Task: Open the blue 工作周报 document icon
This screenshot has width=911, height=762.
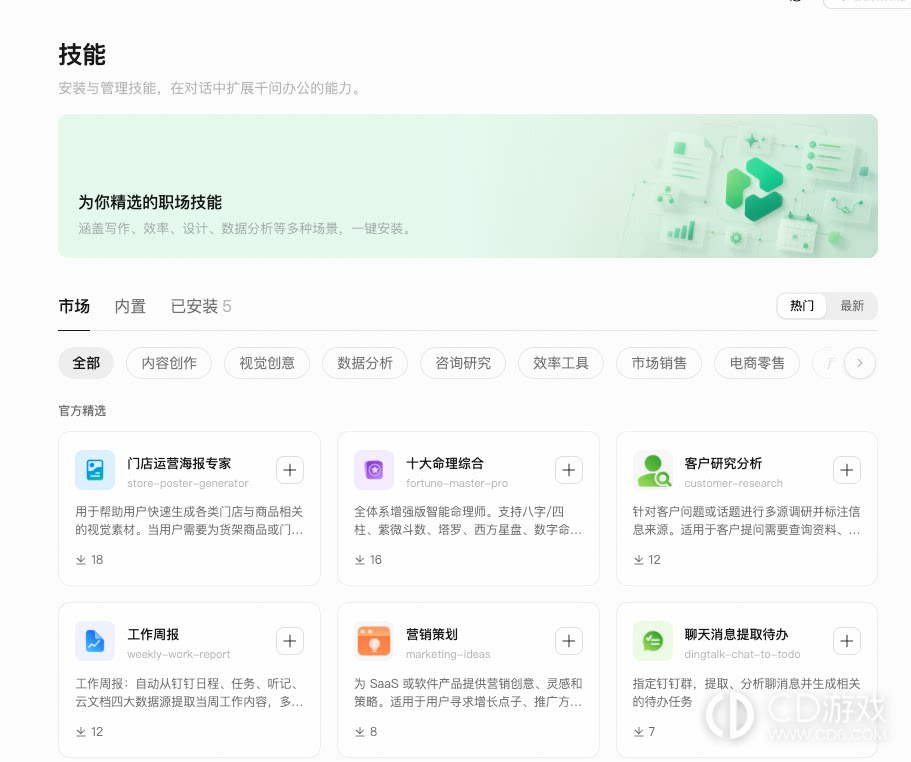Action: coord(95,641)
